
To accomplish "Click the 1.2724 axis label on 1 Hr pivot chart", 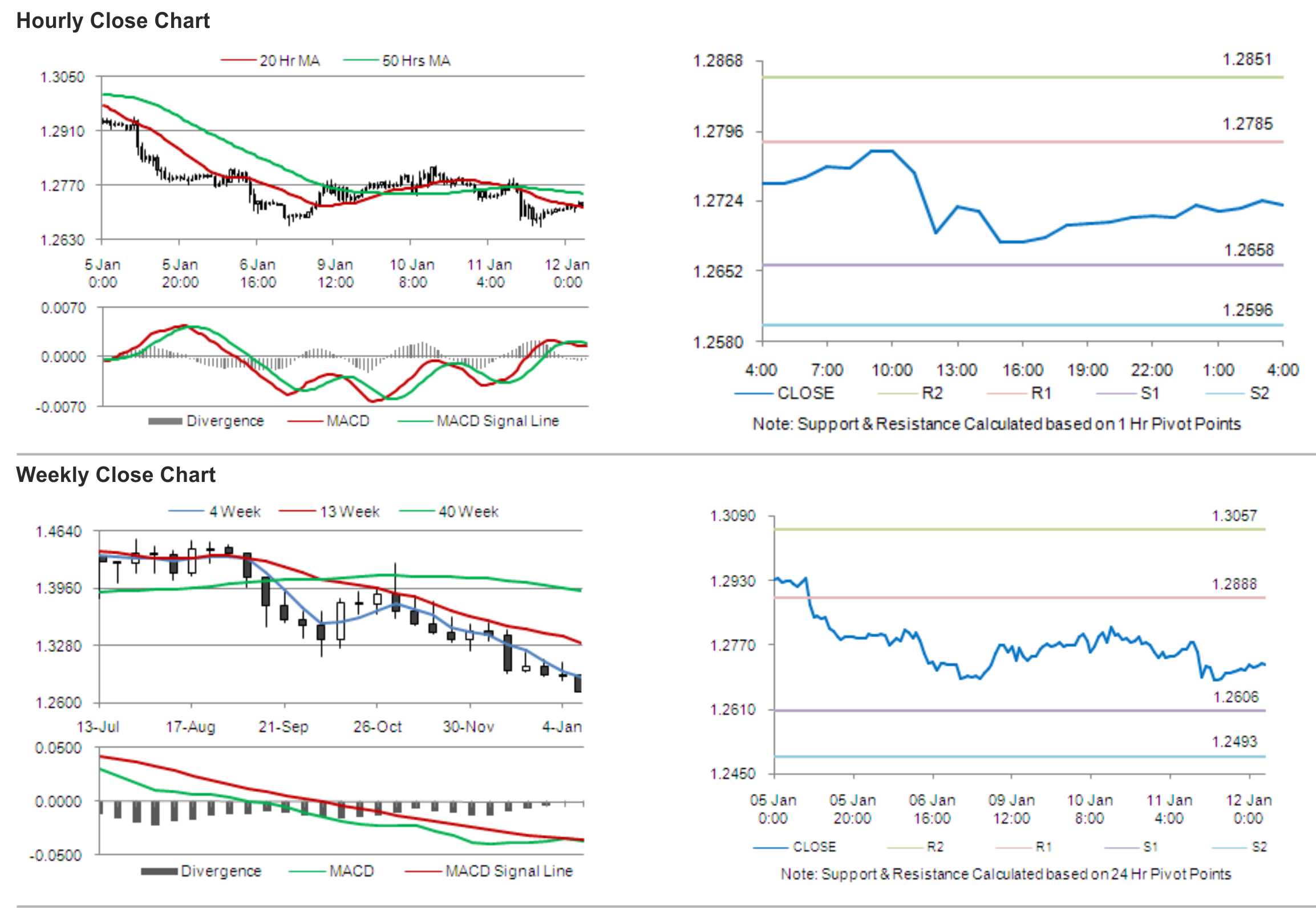I will click(x=718, y=201).
